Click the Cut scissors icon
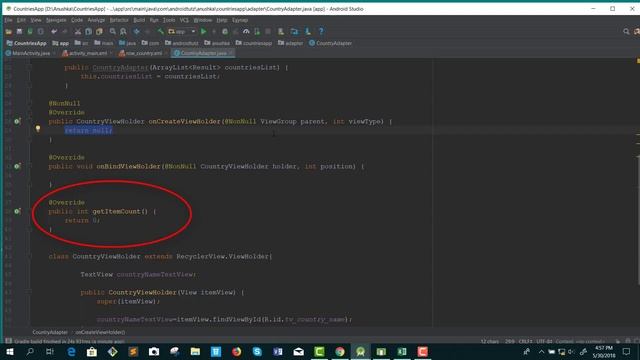 [78, 31]
